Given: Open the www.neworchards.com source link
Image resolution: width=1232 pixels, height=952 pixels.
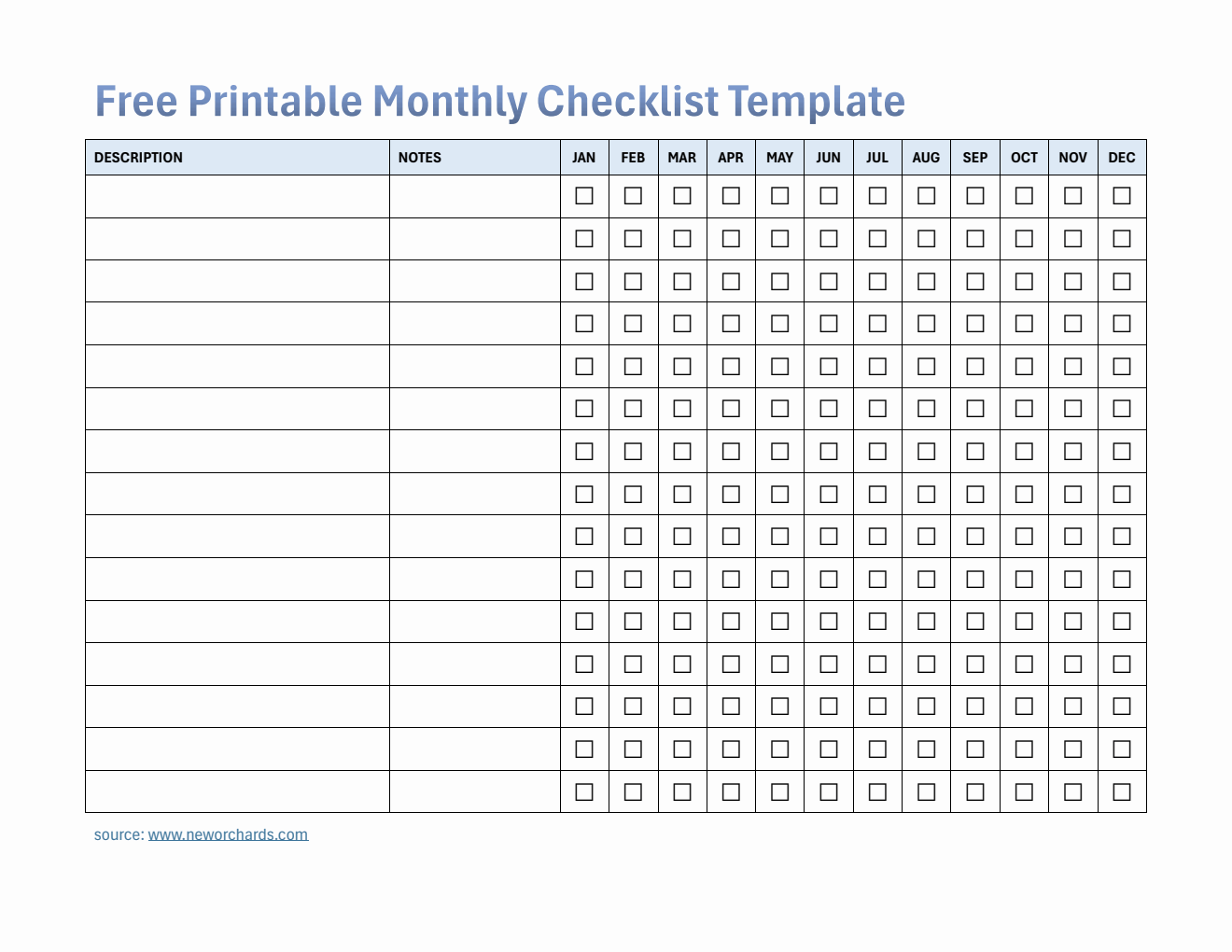Looking at the screenshot, I should tap(228, 834).
